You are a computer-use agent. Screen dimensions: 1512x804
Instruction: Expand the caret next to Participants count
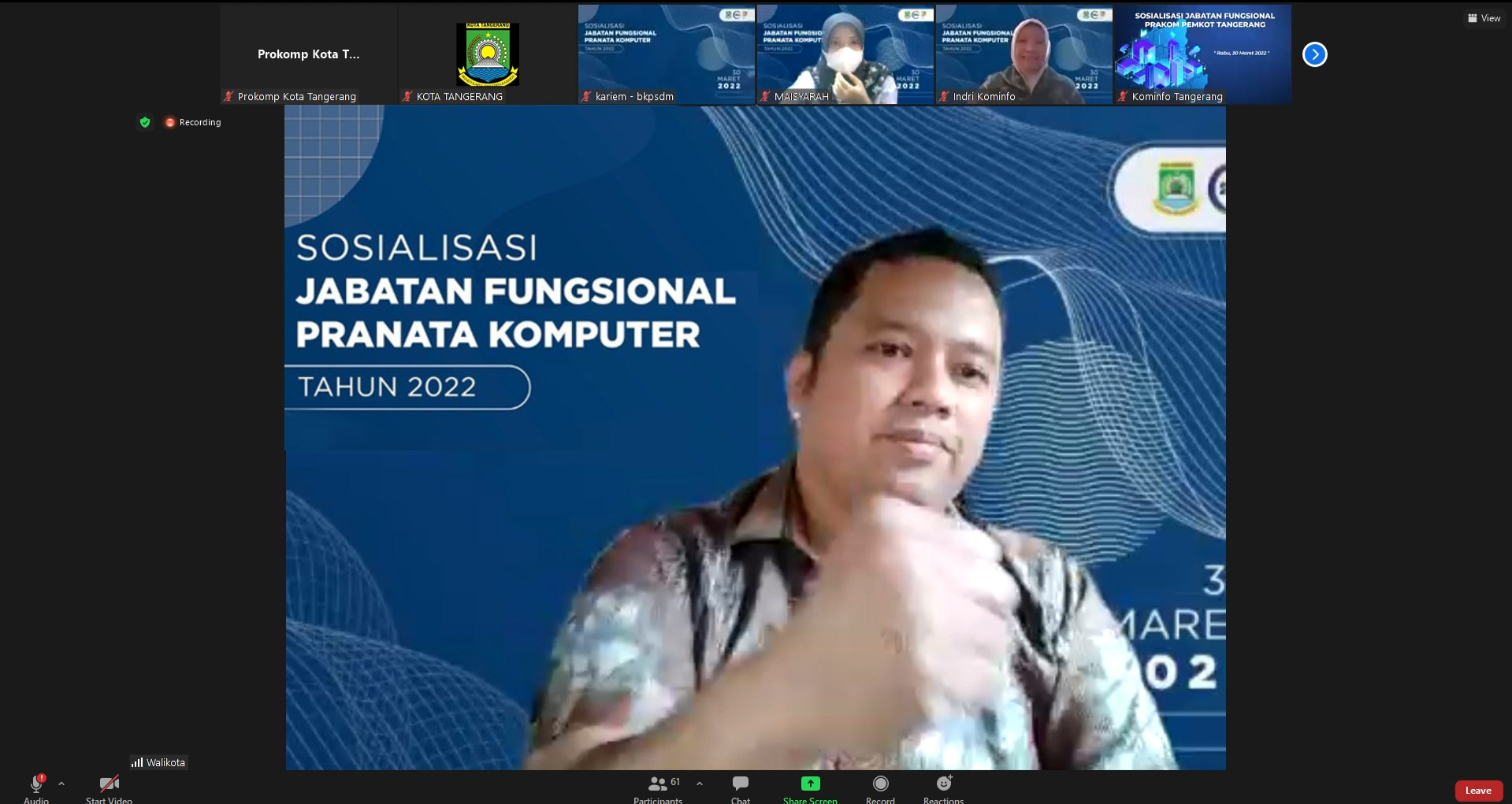700,784
